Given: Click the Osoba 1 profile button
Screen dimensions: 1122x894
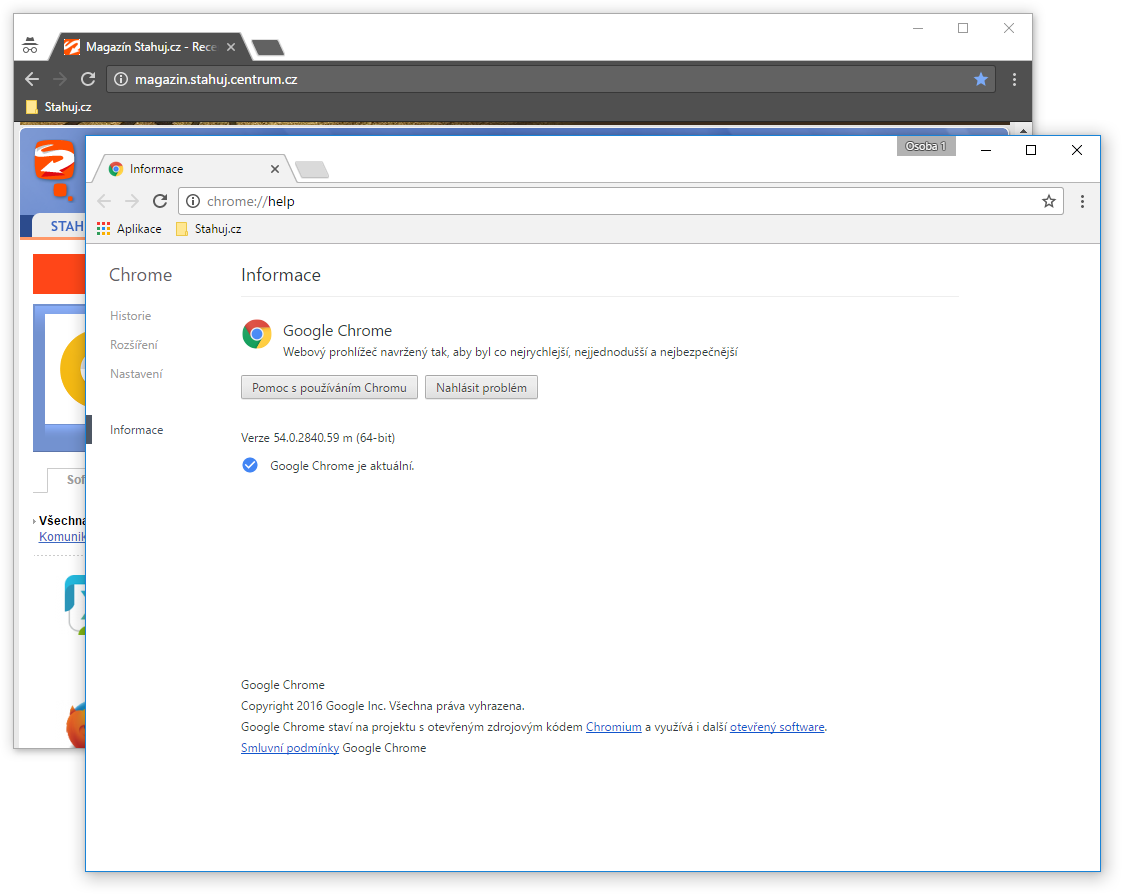Looking at the screenshot, I should tap(925, 146).
